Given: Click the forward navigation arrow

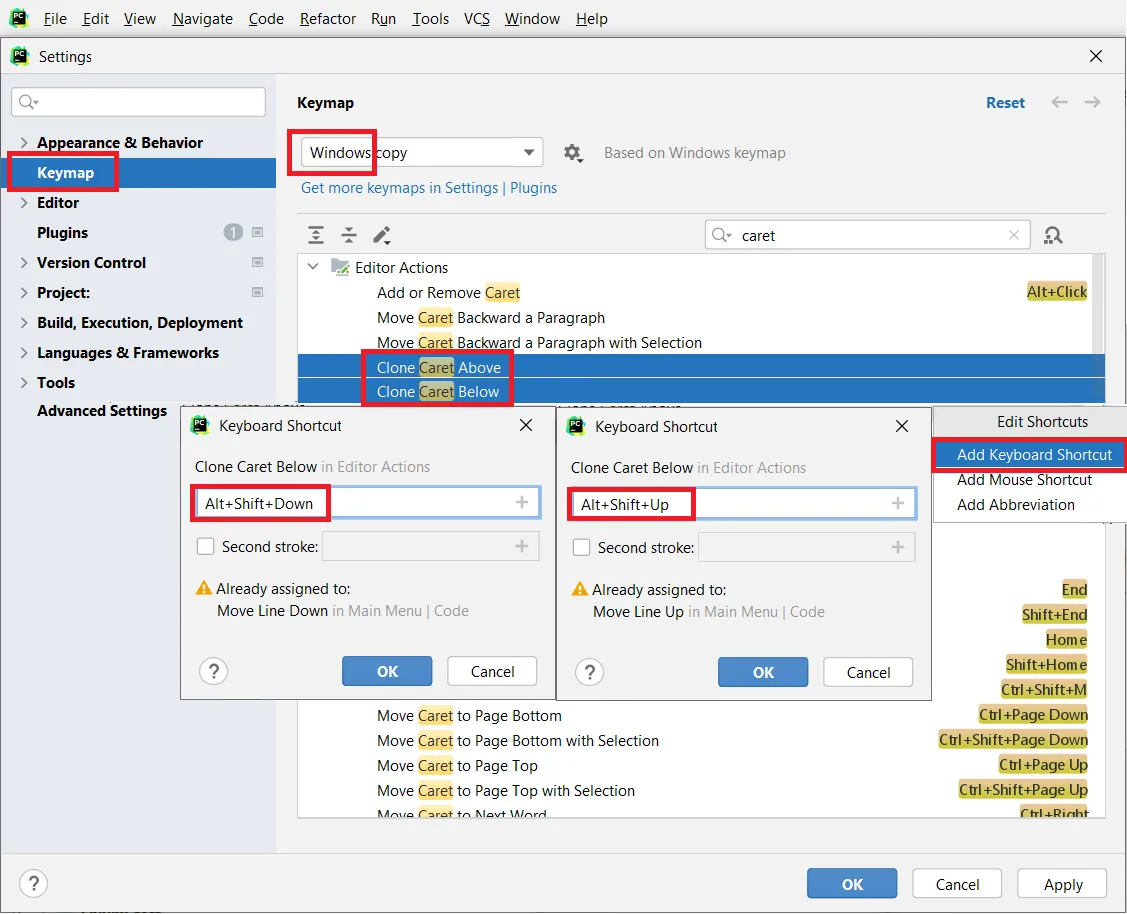Looking at the screenshot, I should (1092, 102).
